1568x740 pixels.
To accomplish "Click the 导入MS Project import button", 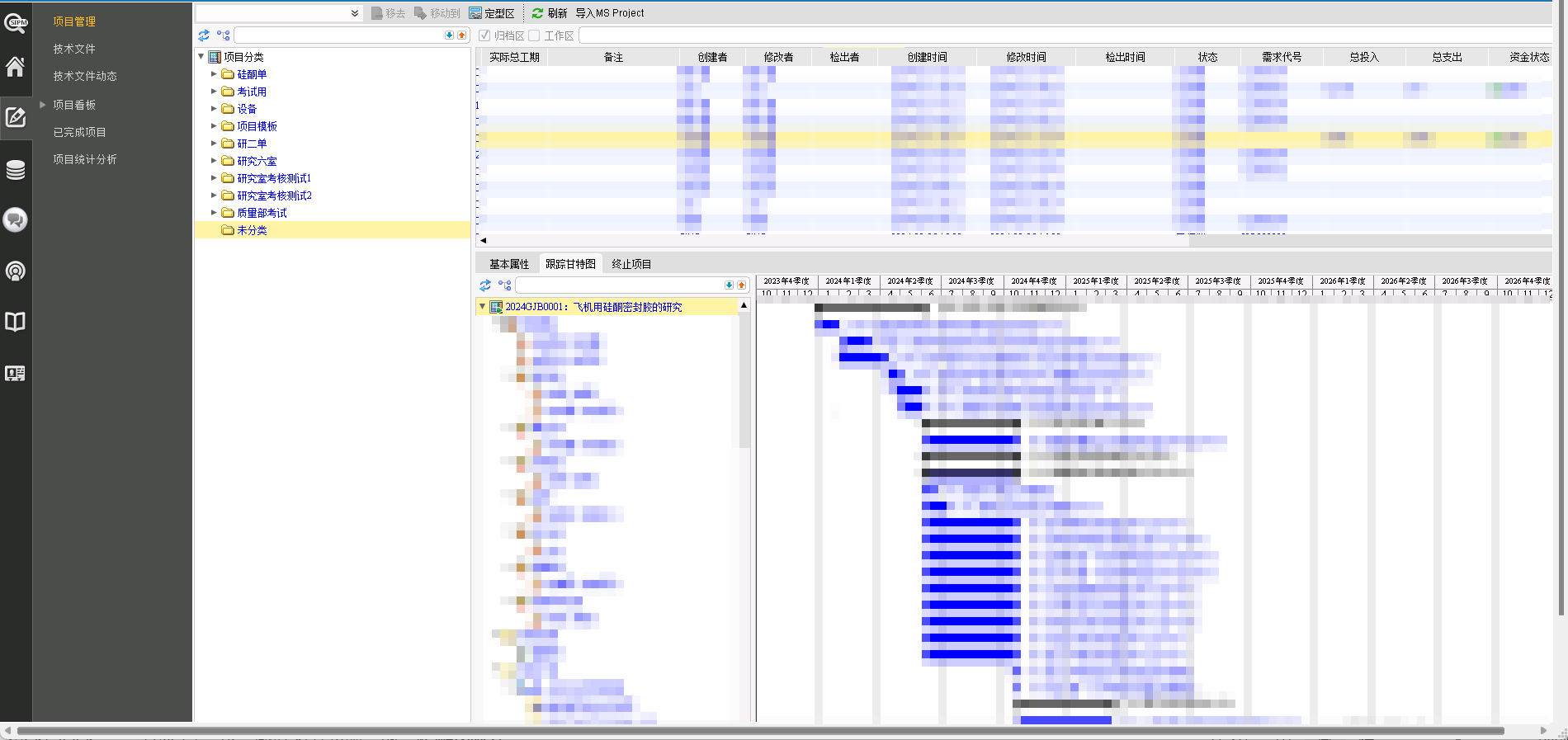I will pos(610,13).
